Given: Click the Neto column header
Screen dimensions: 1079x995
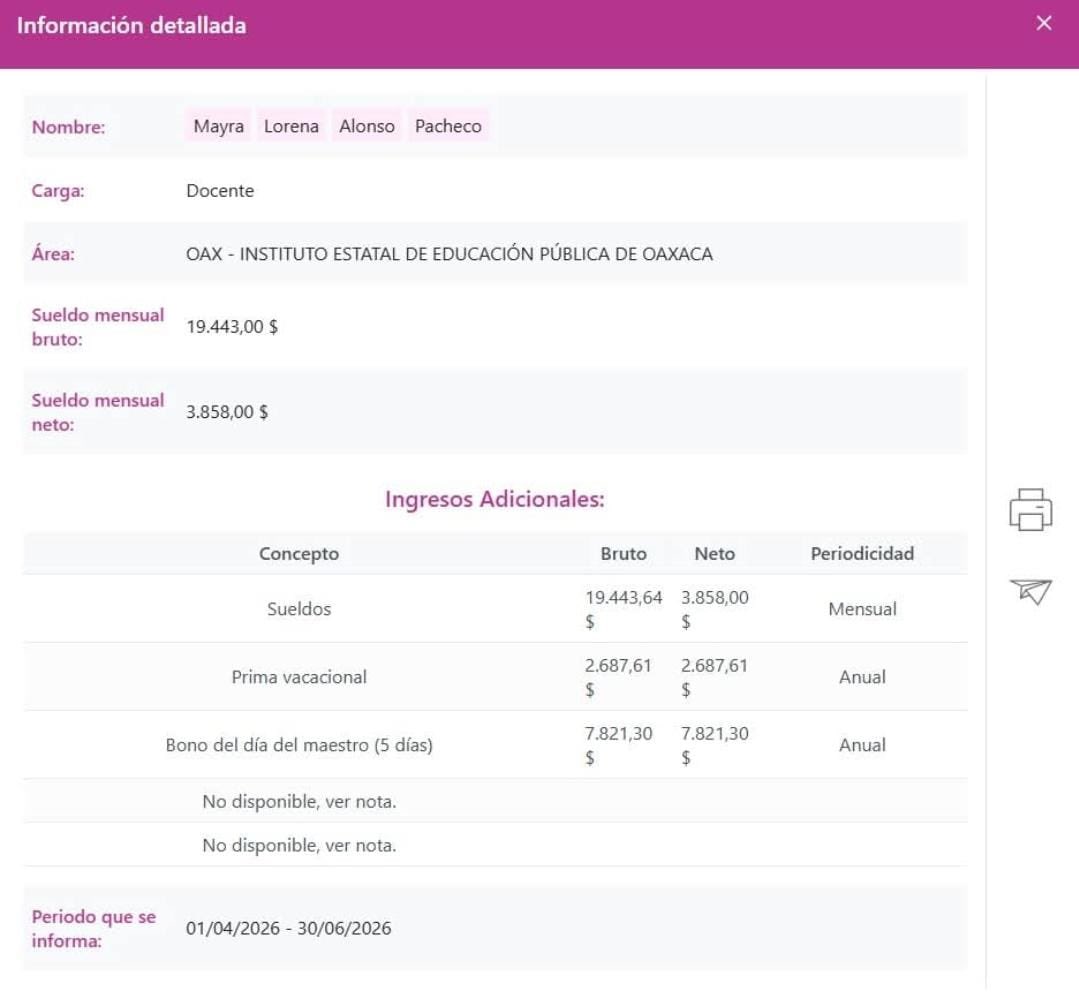Looking at the screenshot, I should [714, 553].
